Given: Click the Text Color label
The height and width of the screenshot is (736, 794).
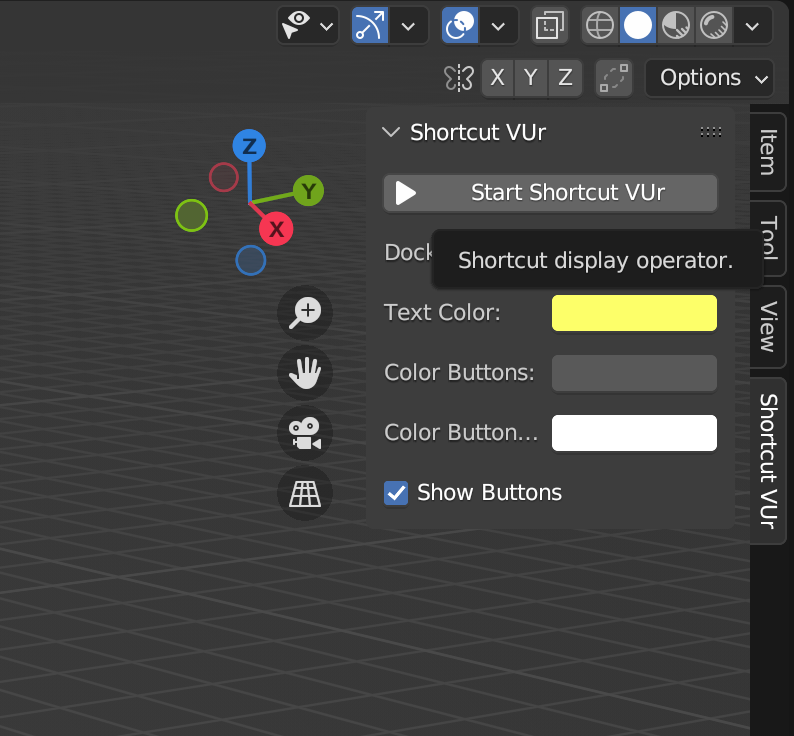Looking at the screenshot, I should coord(442,313).
